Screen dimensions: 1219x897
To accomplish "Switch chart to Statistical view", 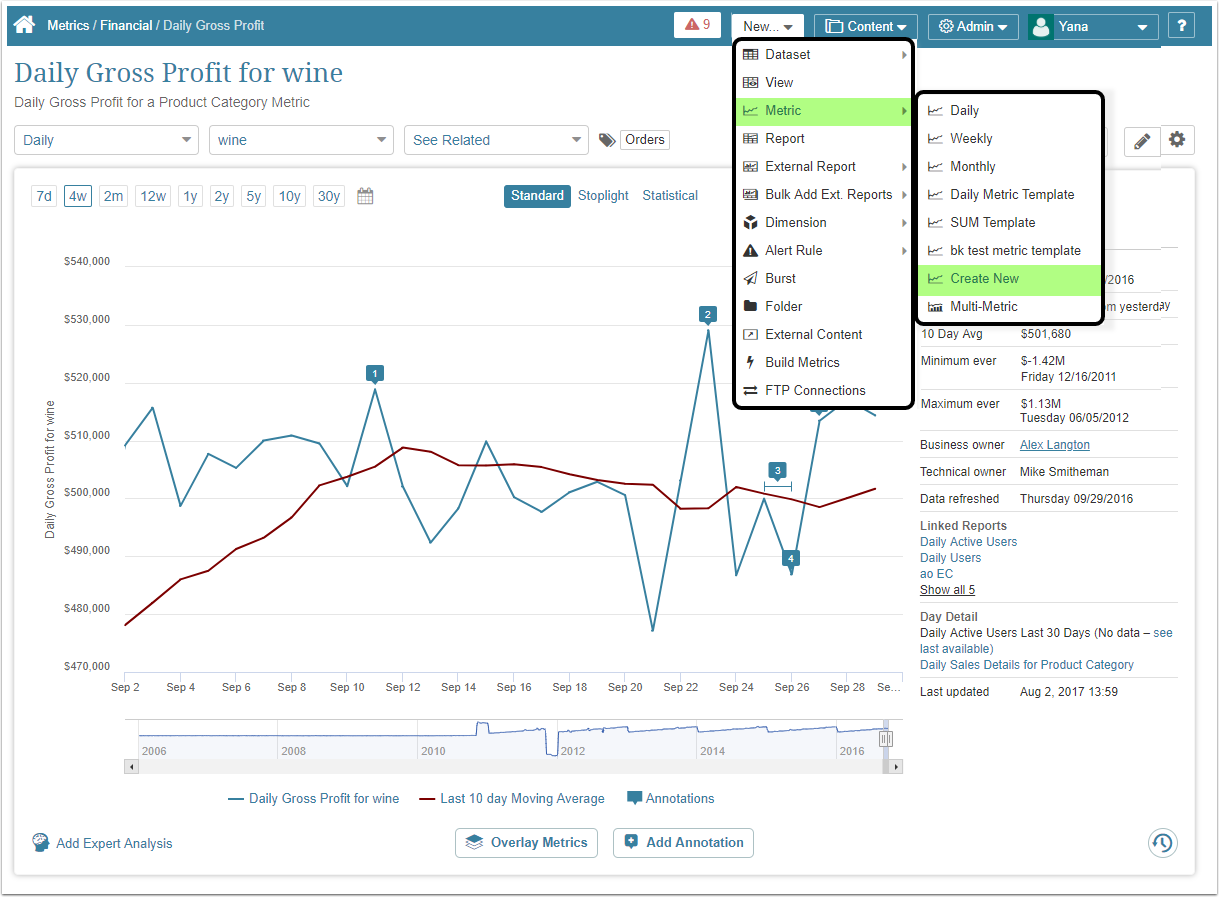I will point(670,196).
